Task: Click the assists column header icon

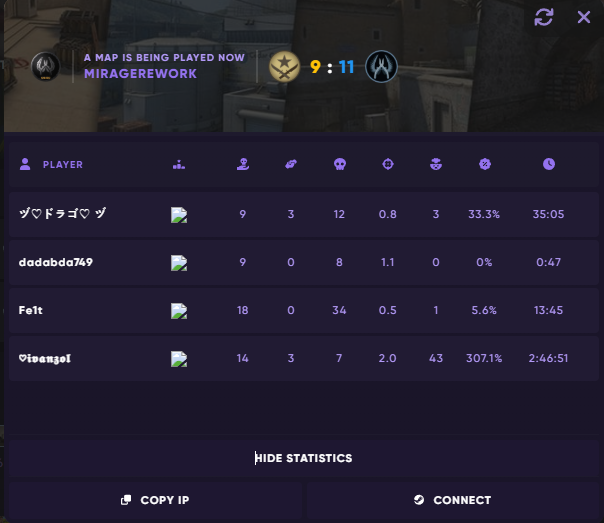Action: pyautogui.click(x=291, y=164)
